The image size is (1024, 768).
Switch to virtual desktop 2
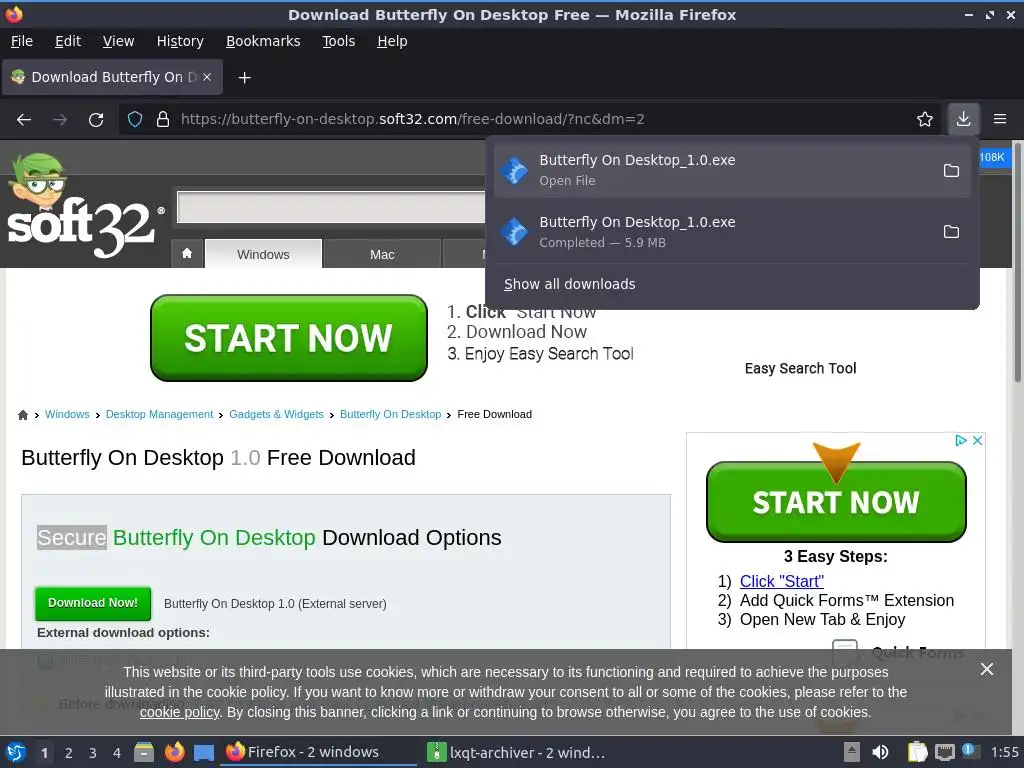69,753
